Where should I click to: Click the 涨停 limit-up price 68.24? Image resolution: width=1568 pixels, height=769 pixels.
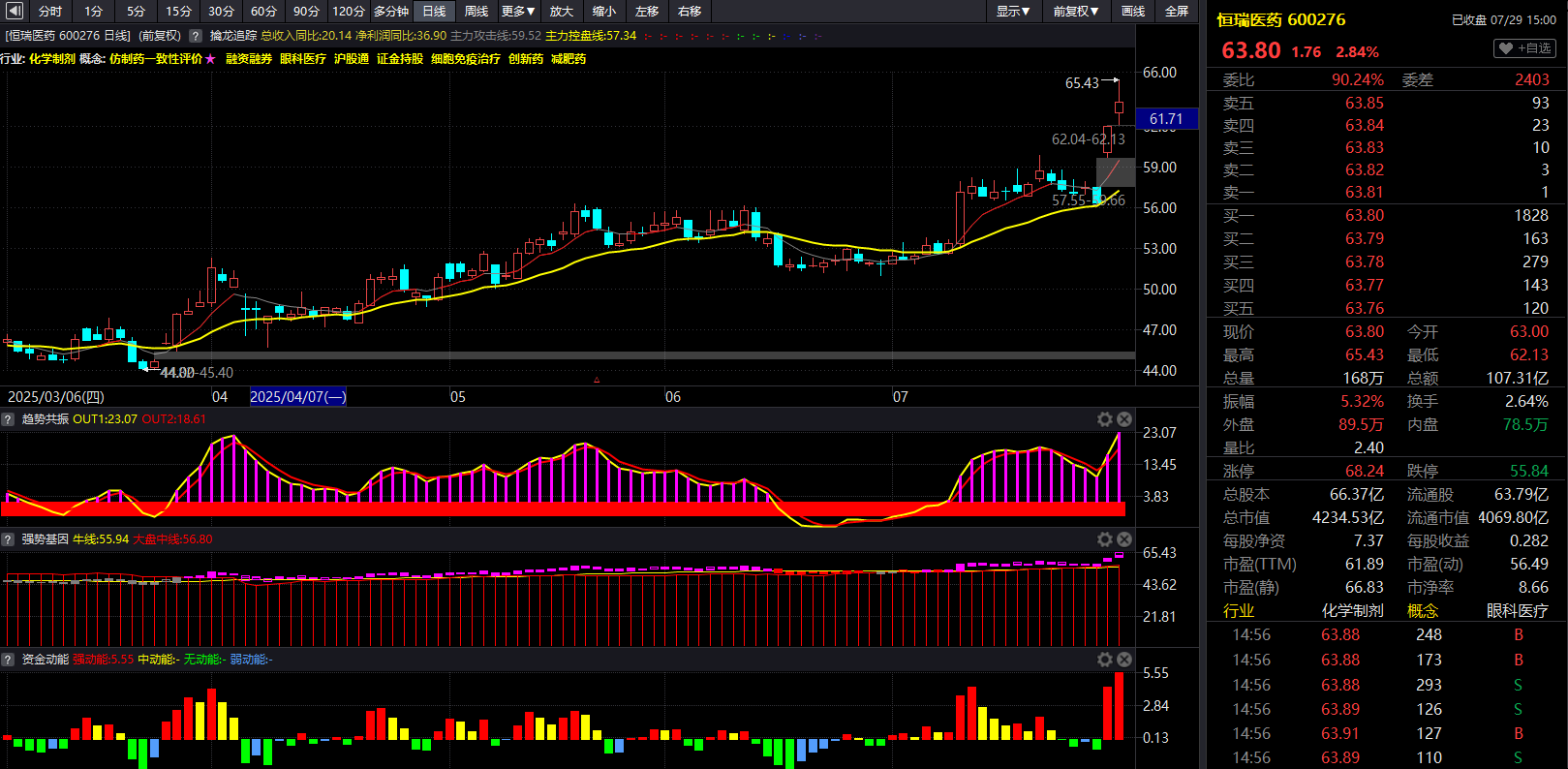1365,471
